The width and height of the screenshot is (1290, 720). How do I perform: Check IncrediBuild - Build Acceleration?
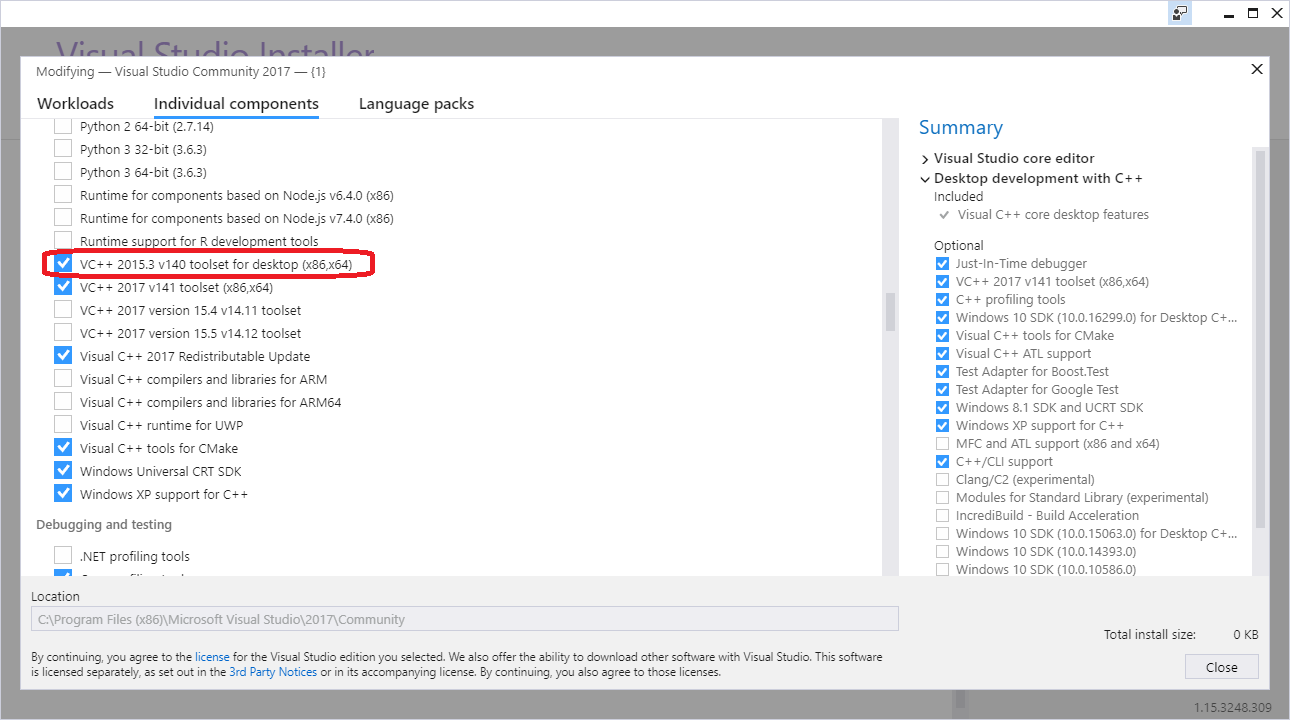(x=942, y=516)
